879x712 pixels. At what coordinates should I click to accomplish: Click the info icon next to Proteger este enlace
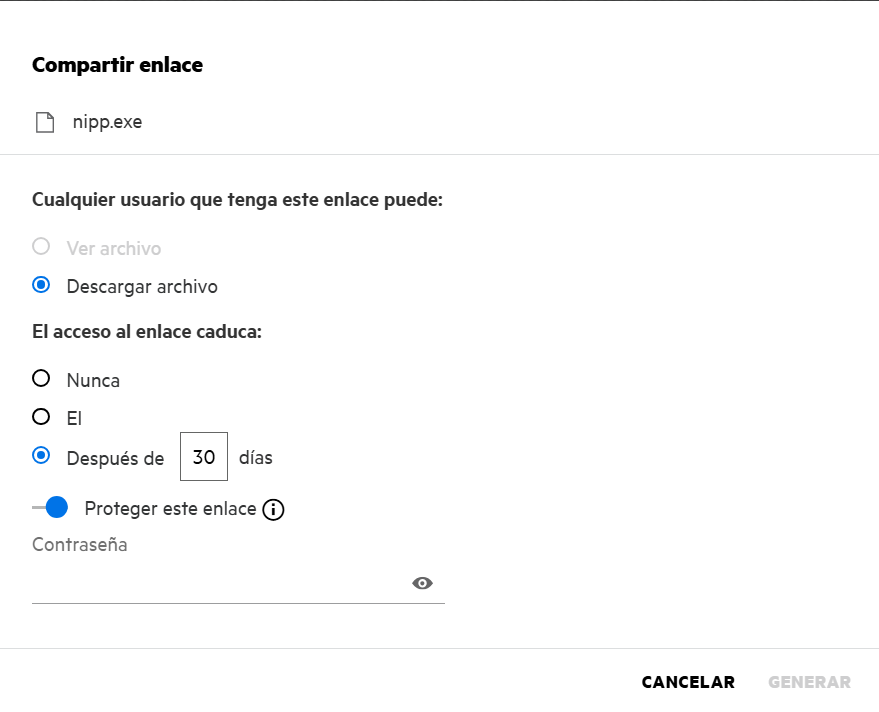(x=273, y=510)
